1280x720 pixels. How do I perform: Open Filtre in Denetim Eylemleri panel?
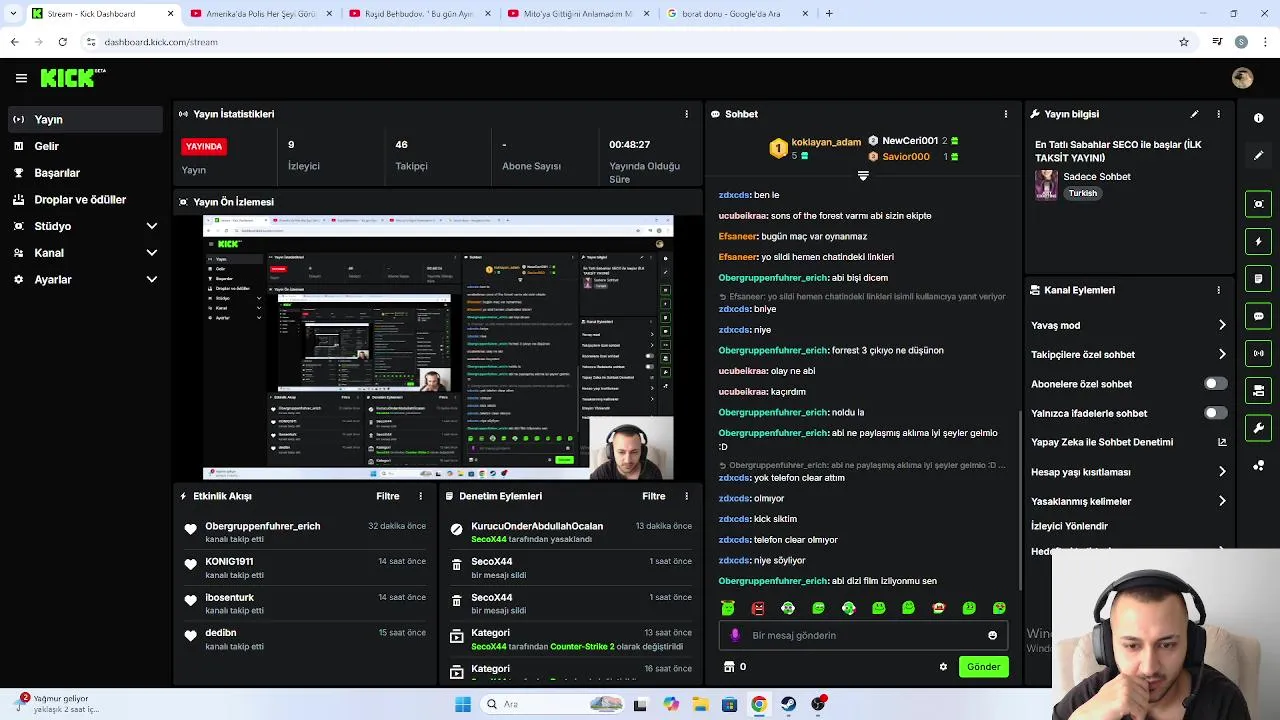[654, 496]
